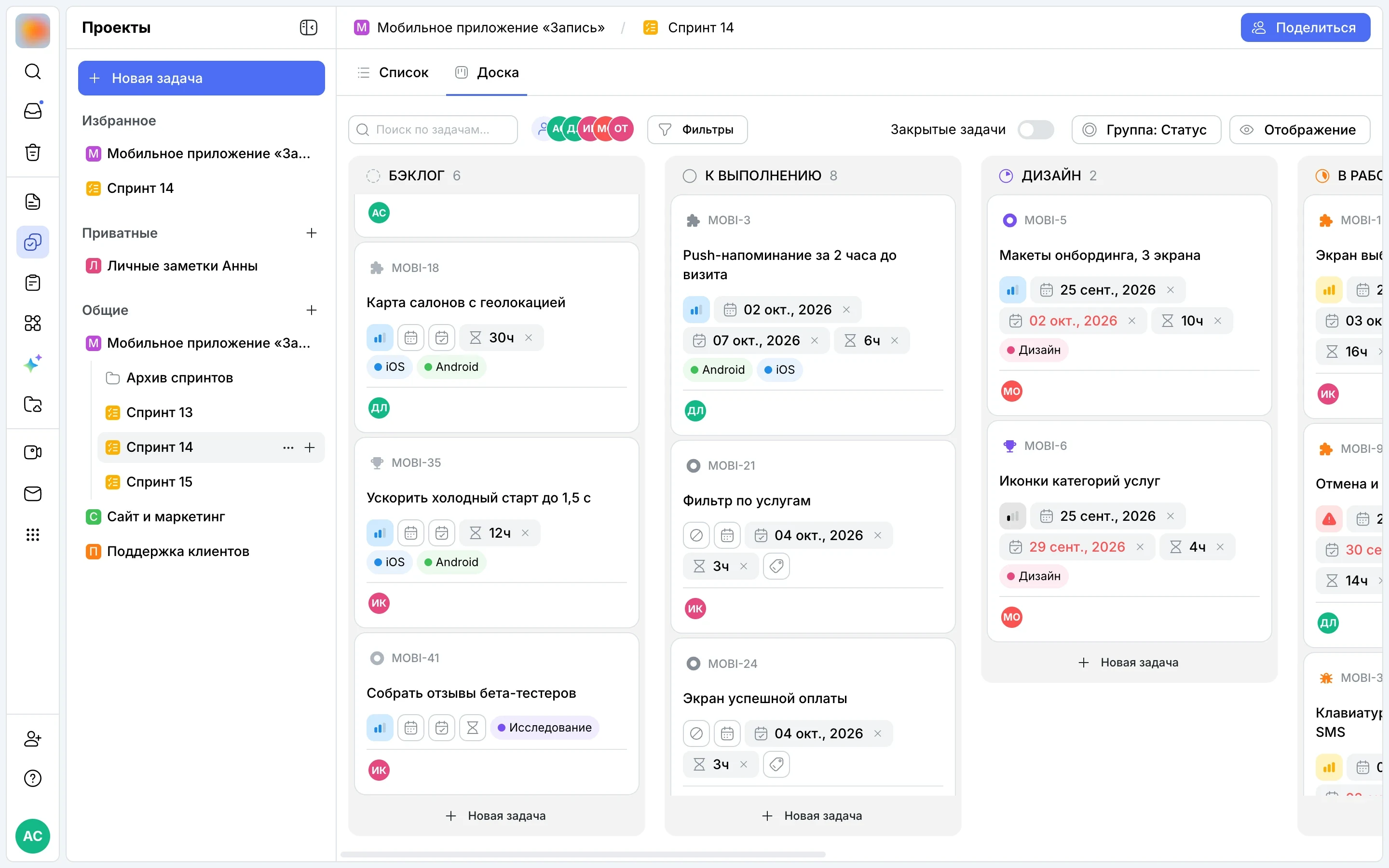Open the Фильтры dropdown
Viewport: 1389px width, 868px height.
(697, 130)
